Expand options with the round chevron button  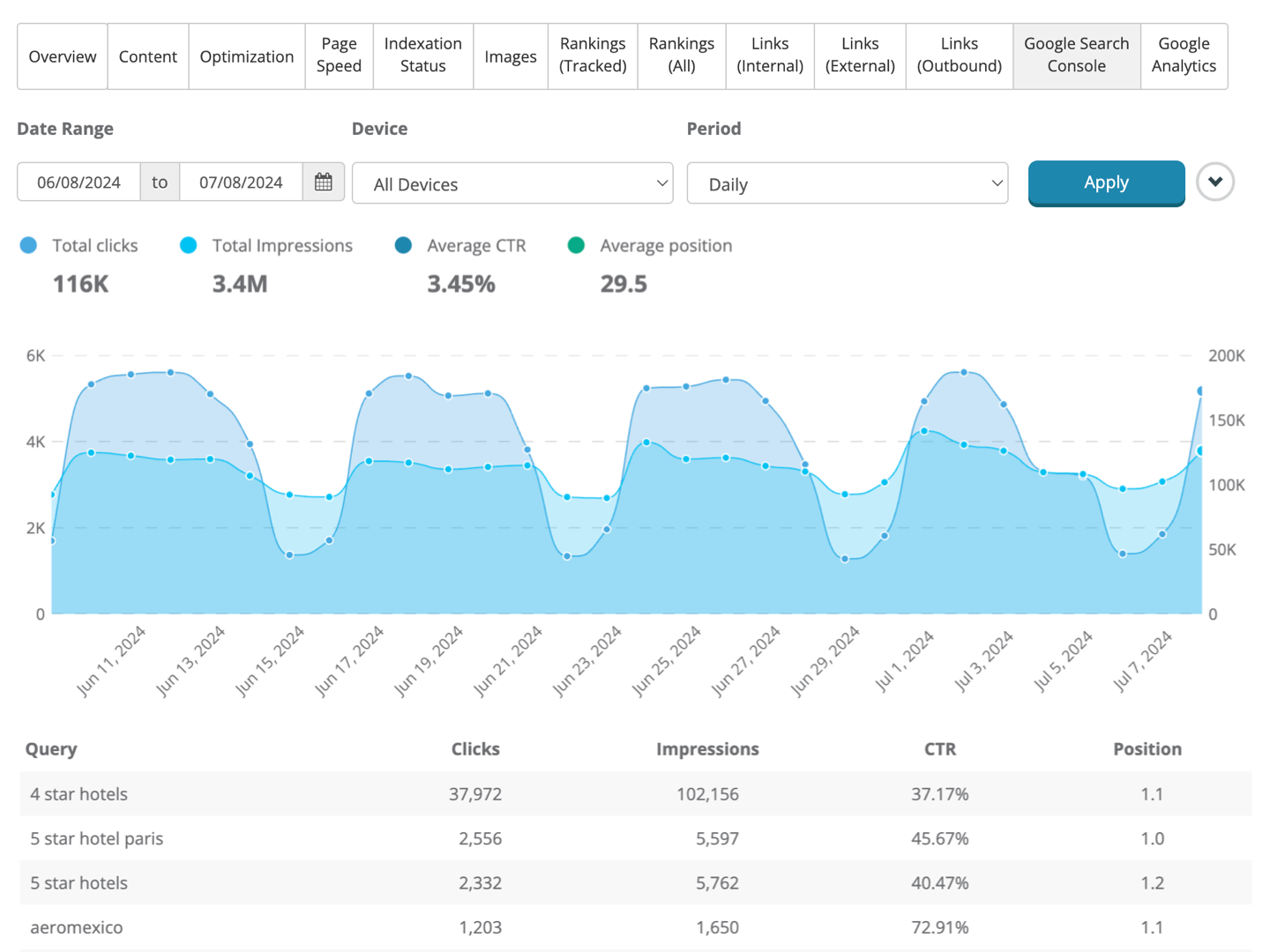point(1215,182)
